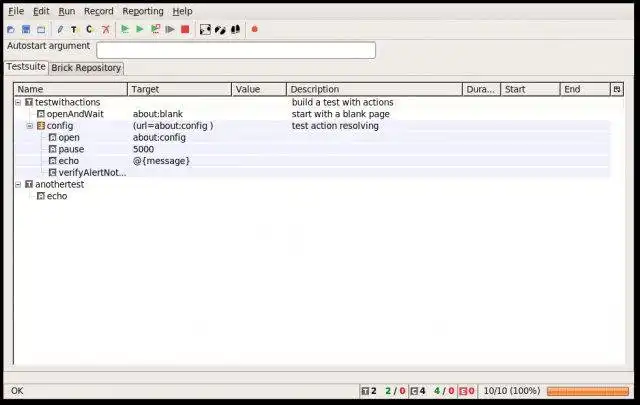Click the open folder toolbar icon
Image resolution: width=640 pixels, height=405 pixels.
click(11, 29)
